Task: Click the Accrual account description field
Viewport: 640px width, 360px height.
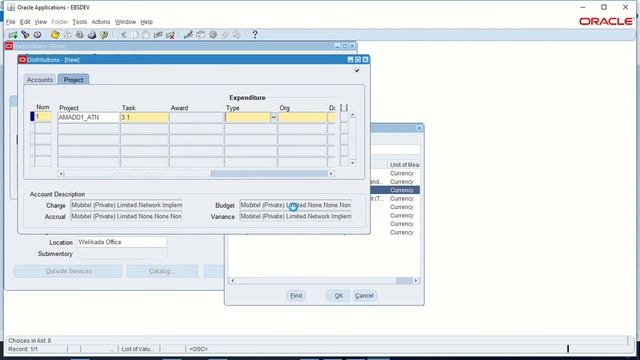Action: 127,216
